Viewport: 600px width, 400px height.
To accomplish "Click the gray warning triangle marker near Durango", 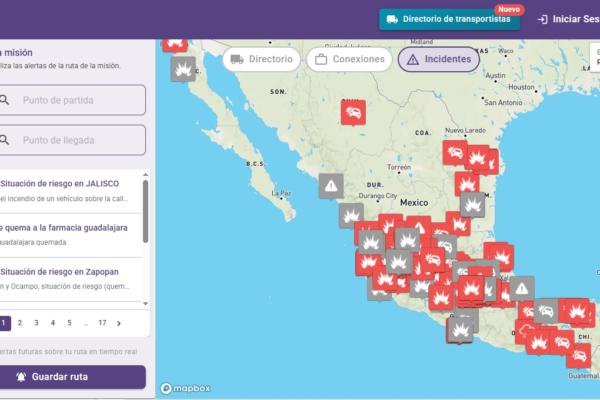I will [x=332, y=185].
